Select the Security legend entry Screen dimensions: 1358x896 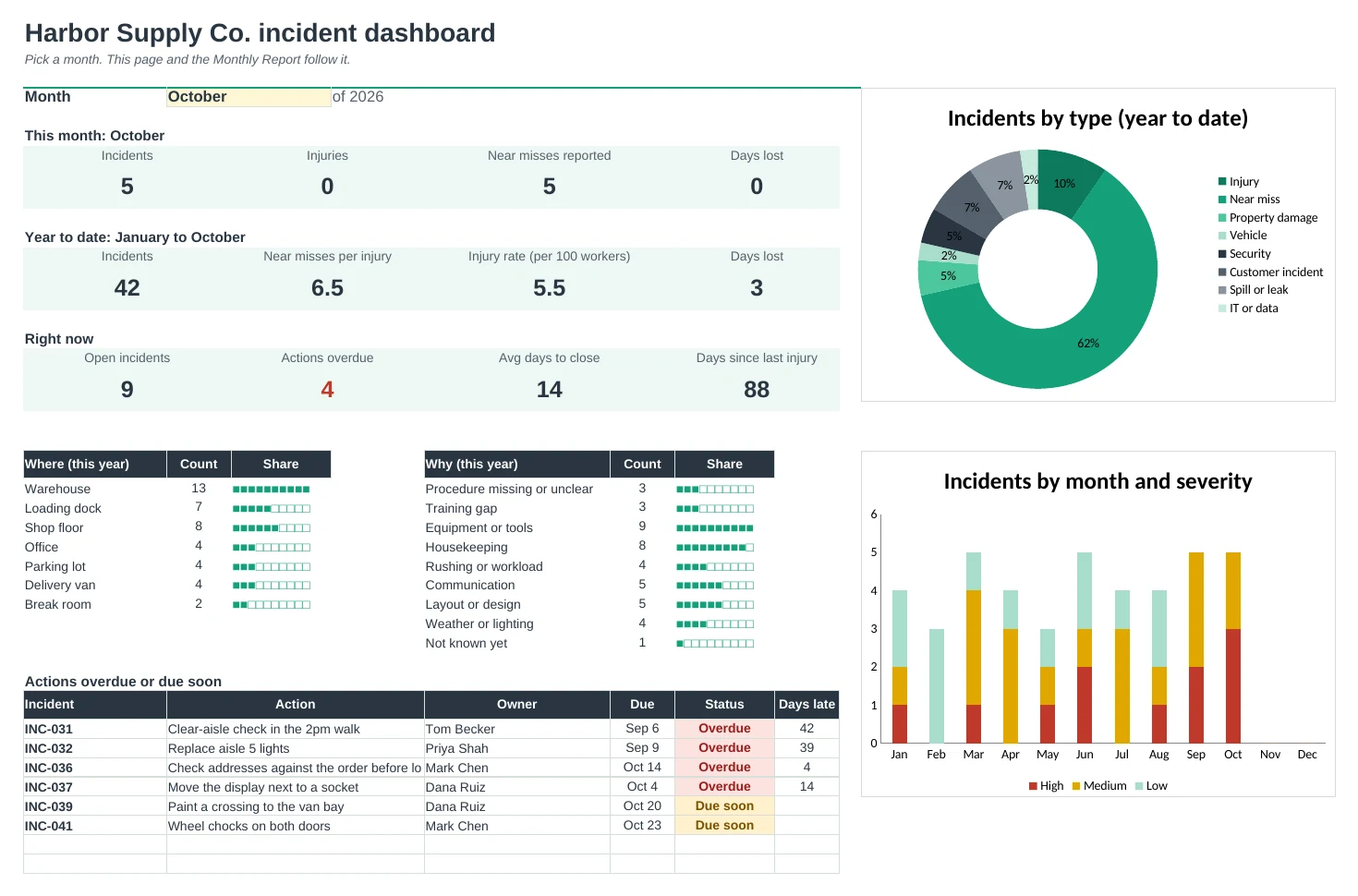pos(1244,254)
